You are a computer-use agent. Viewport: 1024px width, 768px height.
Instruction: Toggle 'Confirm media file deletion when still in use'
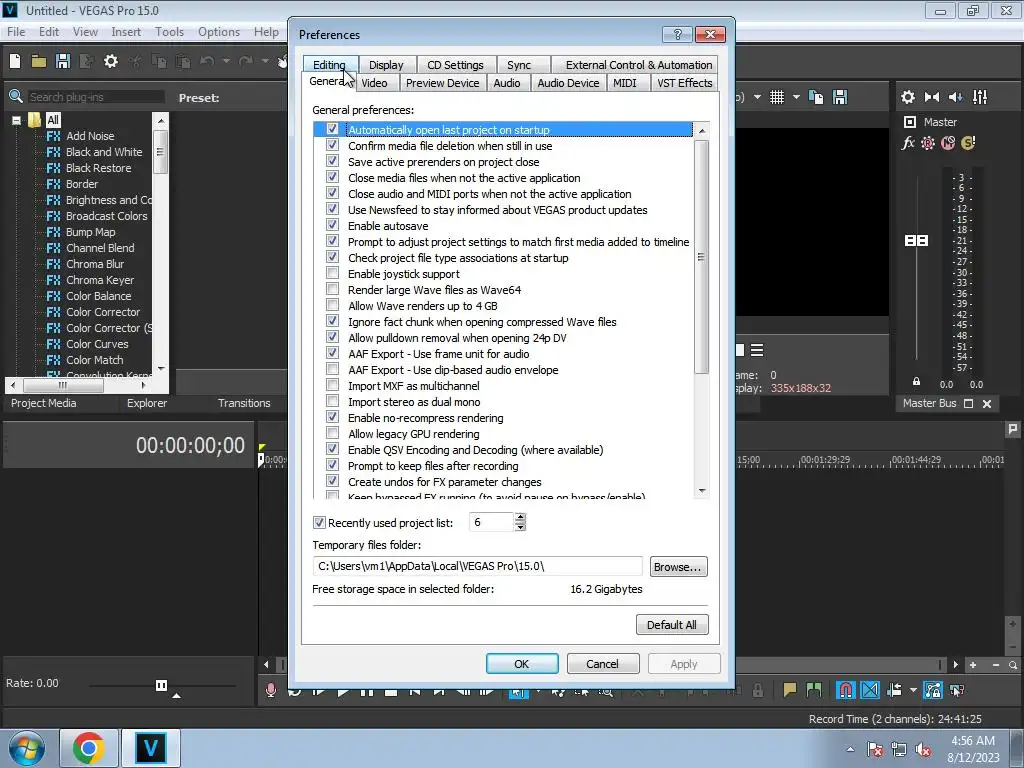click(332, 146)
